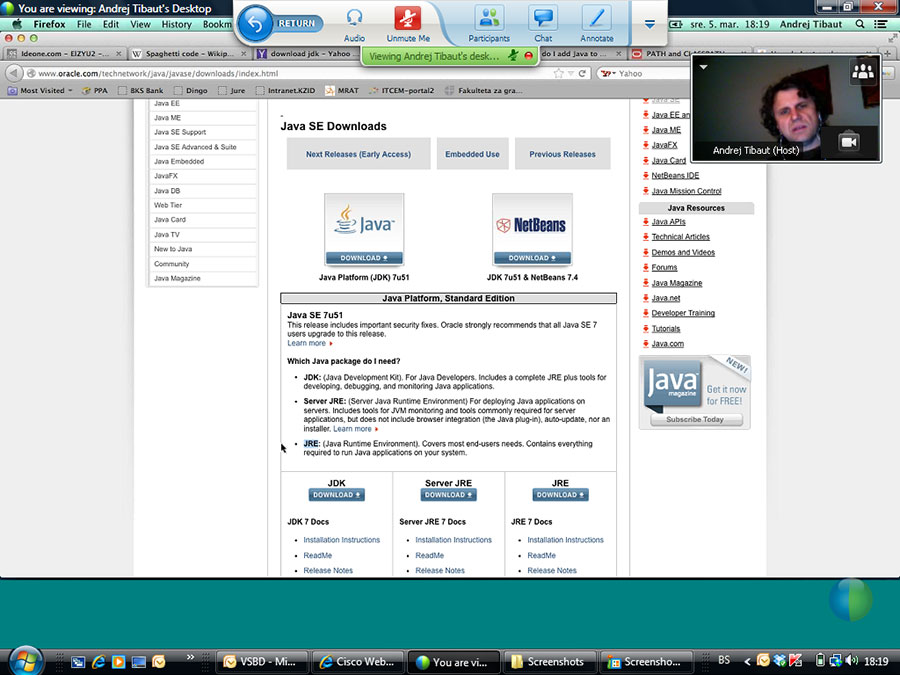Toggle the camera icon in video panel
The image size is (900, 675).
[x=849, y=142]
